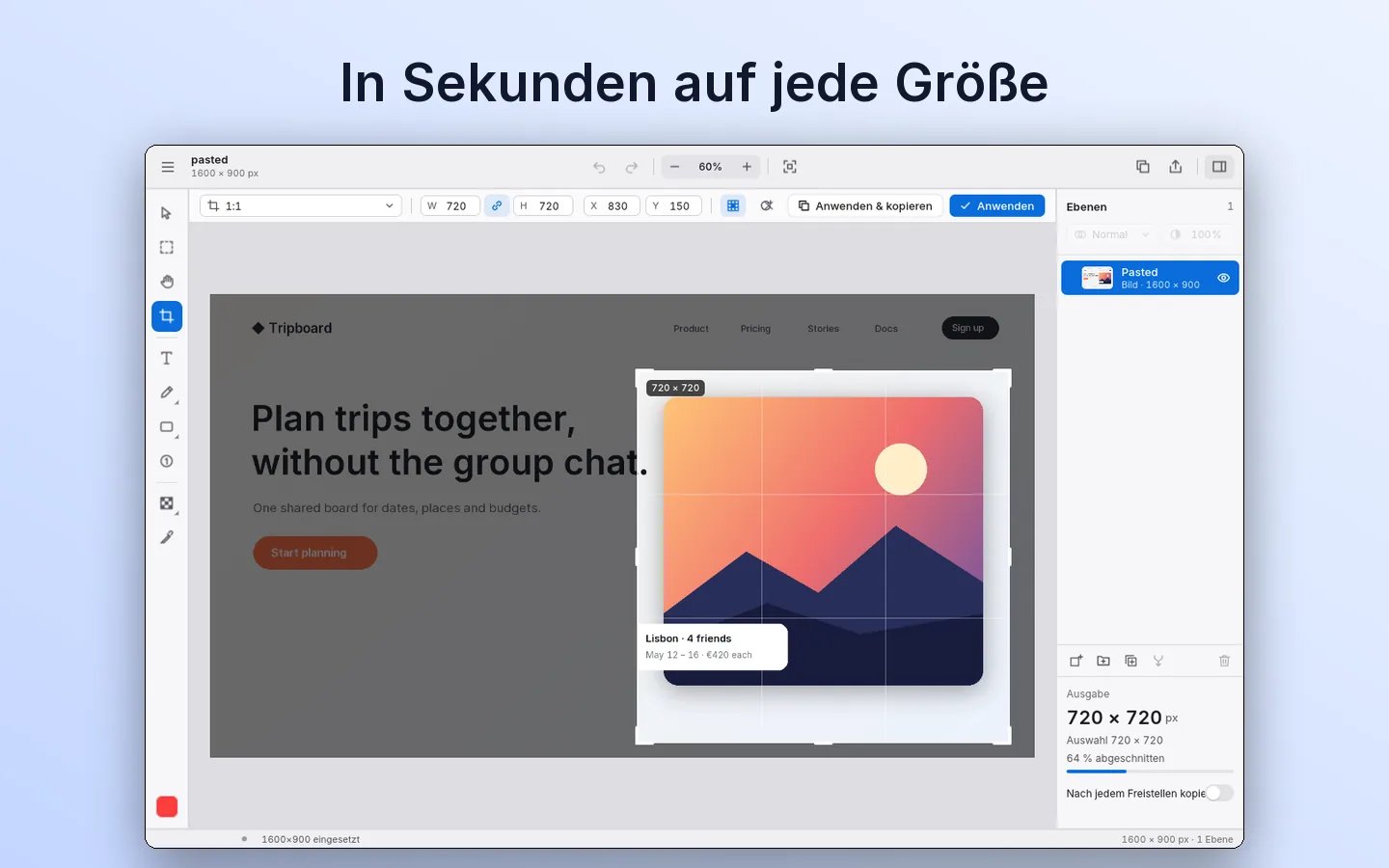
Task: Open the share export icon
Action: coord(1175,167)
